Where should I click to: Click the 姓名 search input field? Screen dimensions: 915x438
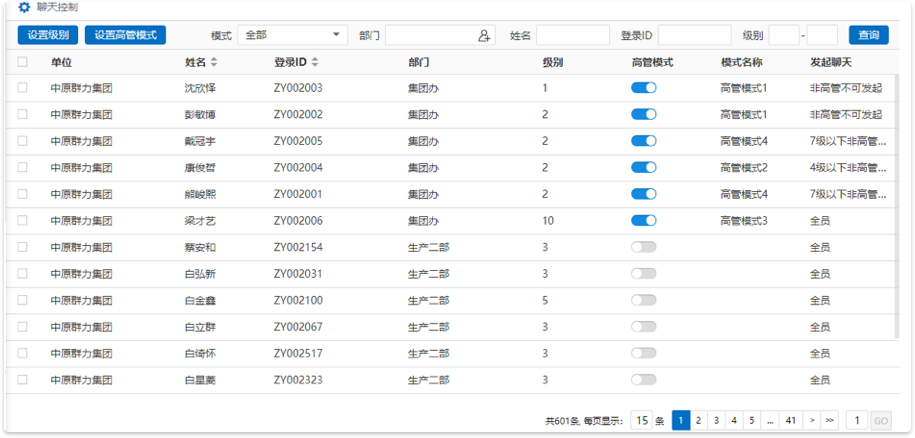click(572, 35)
